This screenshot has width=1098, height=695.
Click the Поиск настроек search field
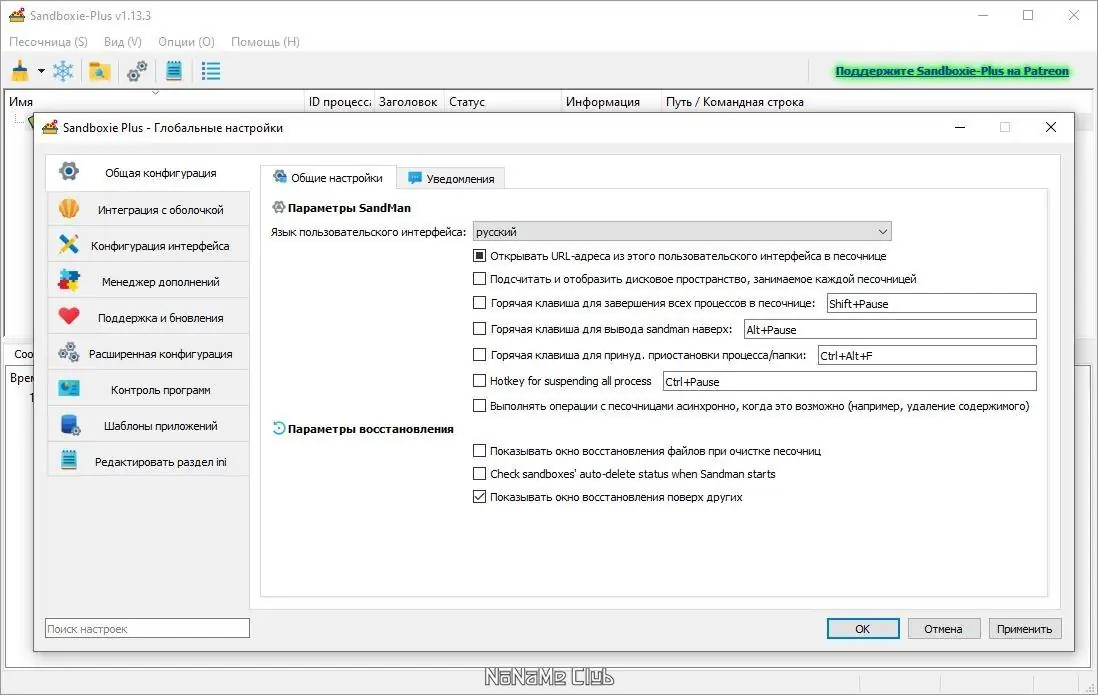tap(147, 628)
